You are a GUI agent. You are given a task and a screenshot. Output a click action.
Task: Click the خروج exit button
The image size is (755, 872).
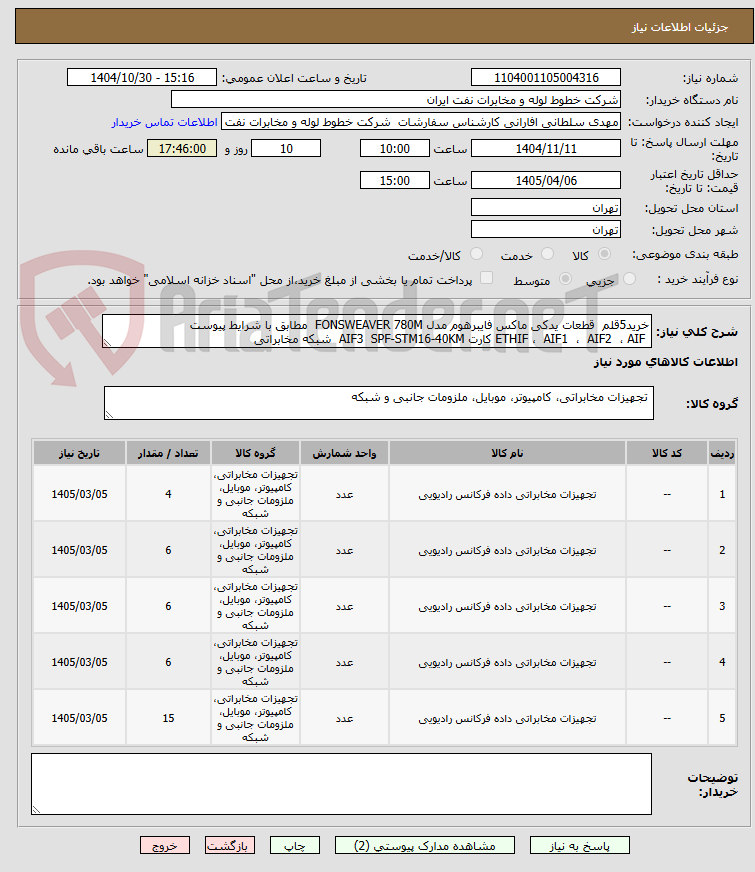click(x=165, y=845)
